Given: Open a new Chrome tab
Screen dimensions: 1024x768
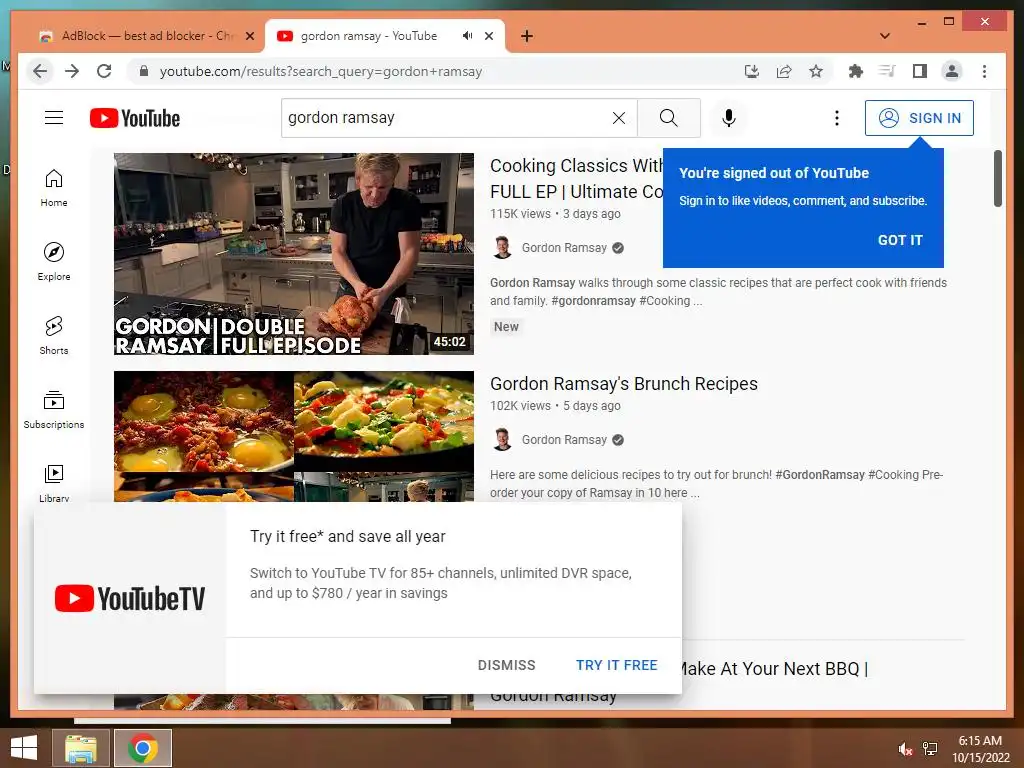Looking at the screenshot, I should 526,36.
